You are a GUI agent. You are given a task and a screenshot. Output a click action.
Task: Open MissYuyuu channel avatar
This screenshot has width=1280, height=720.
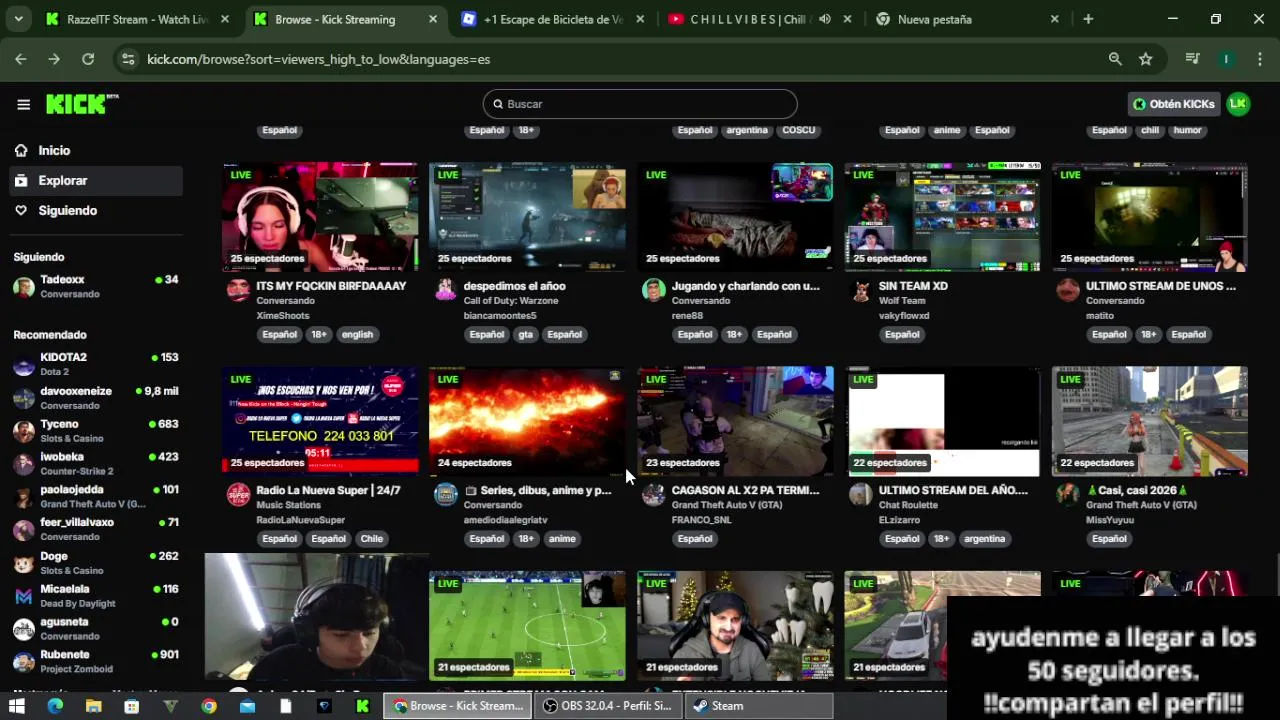(x=1068, y=494)
